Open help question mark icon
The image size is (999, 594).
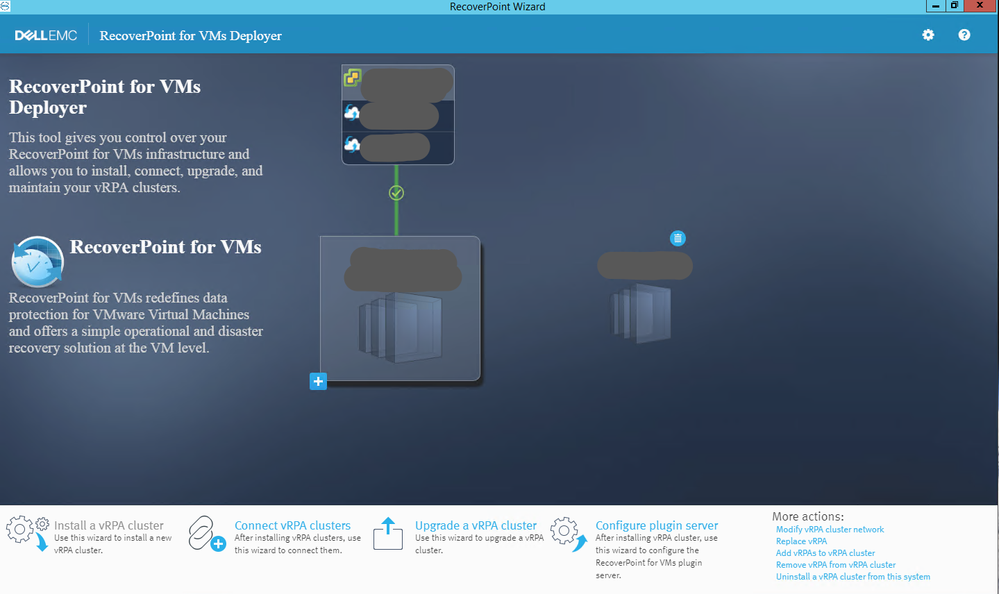tap(964, 35)
